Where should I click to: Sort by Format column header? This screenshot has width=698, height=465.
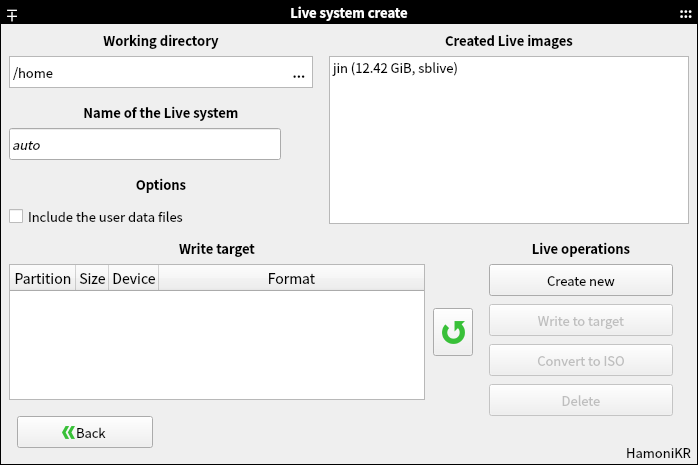291,279
